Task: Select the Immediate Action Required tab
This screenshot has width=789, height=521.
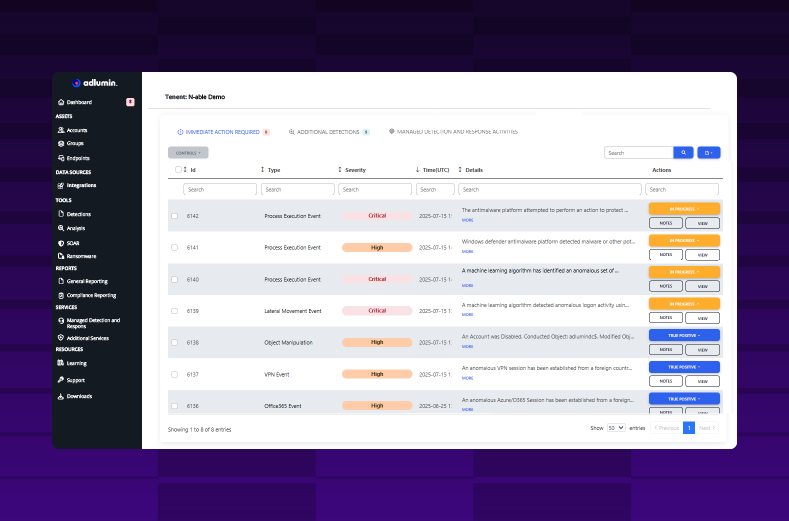Action: pos(221,132)
